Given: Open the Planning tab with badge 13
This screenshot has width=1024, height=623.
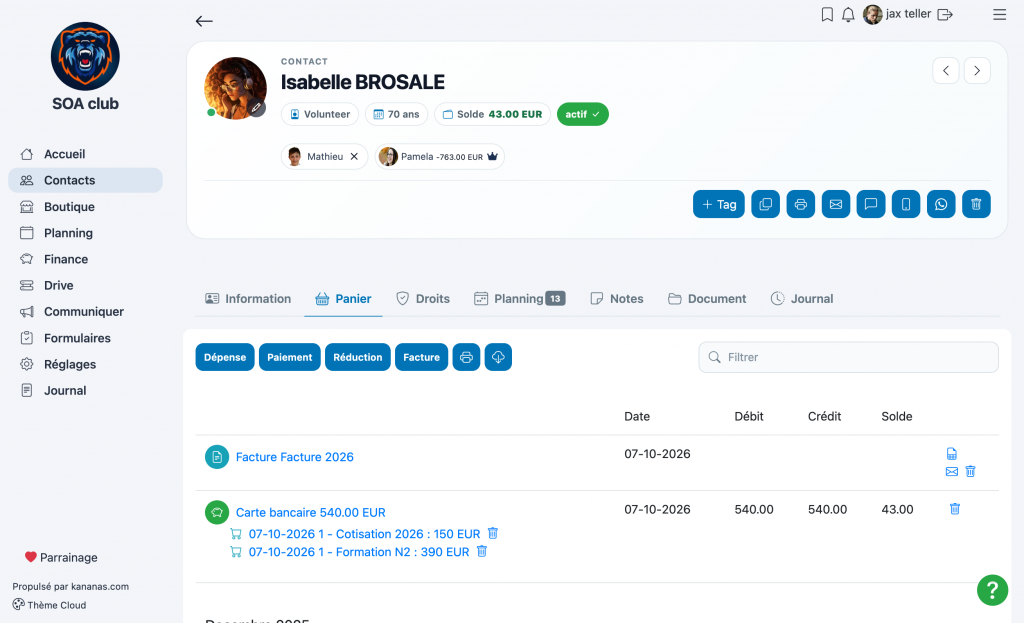Looking at the screenshot, I should pyautogui.click(x=520, y=298).
